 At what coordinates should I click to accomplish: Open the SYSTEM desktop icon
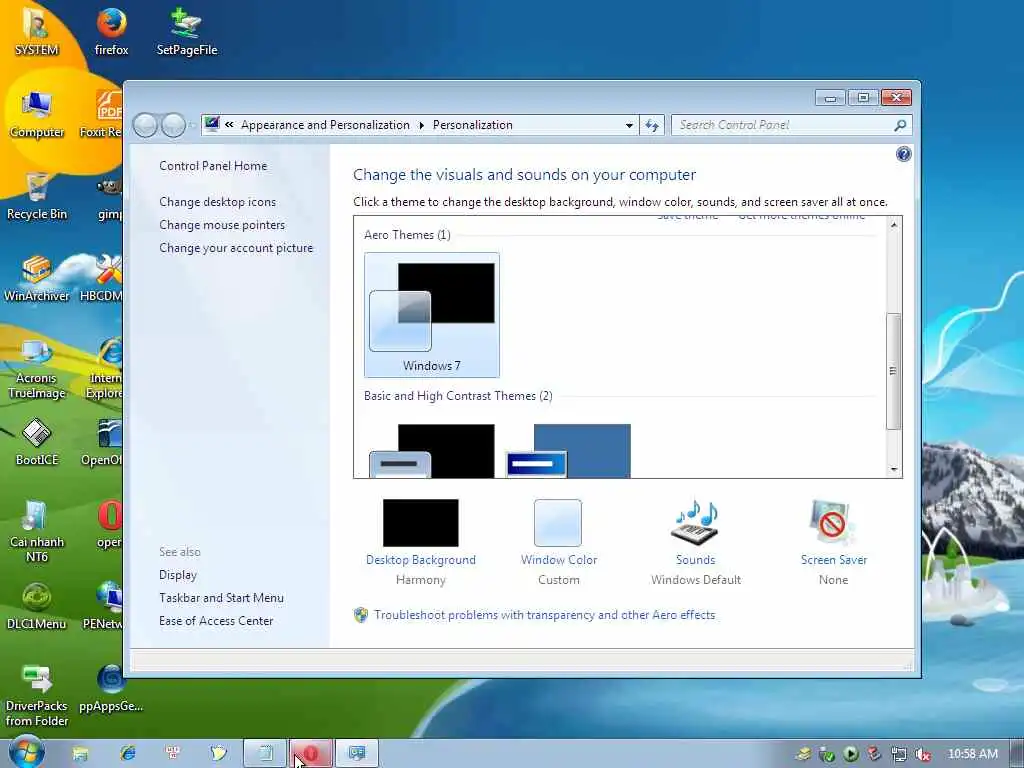pos(36,31)
